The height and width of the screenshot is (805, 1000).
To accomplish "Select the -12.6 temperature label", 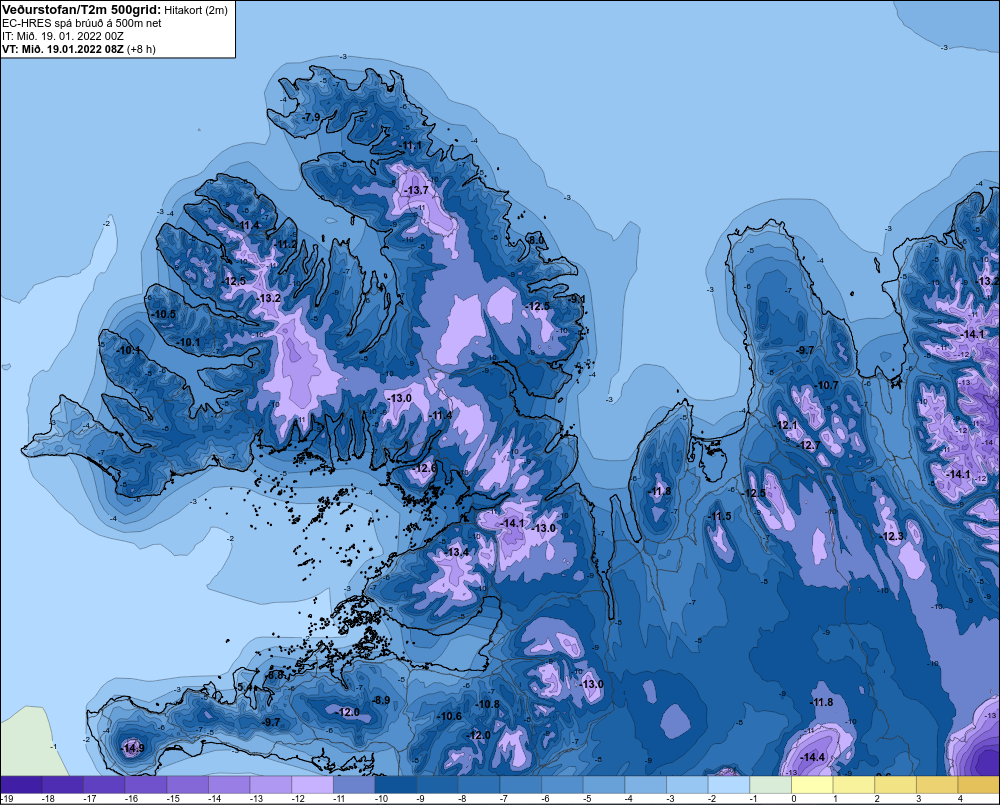I will pyautogui.click(x=425, y=468).
